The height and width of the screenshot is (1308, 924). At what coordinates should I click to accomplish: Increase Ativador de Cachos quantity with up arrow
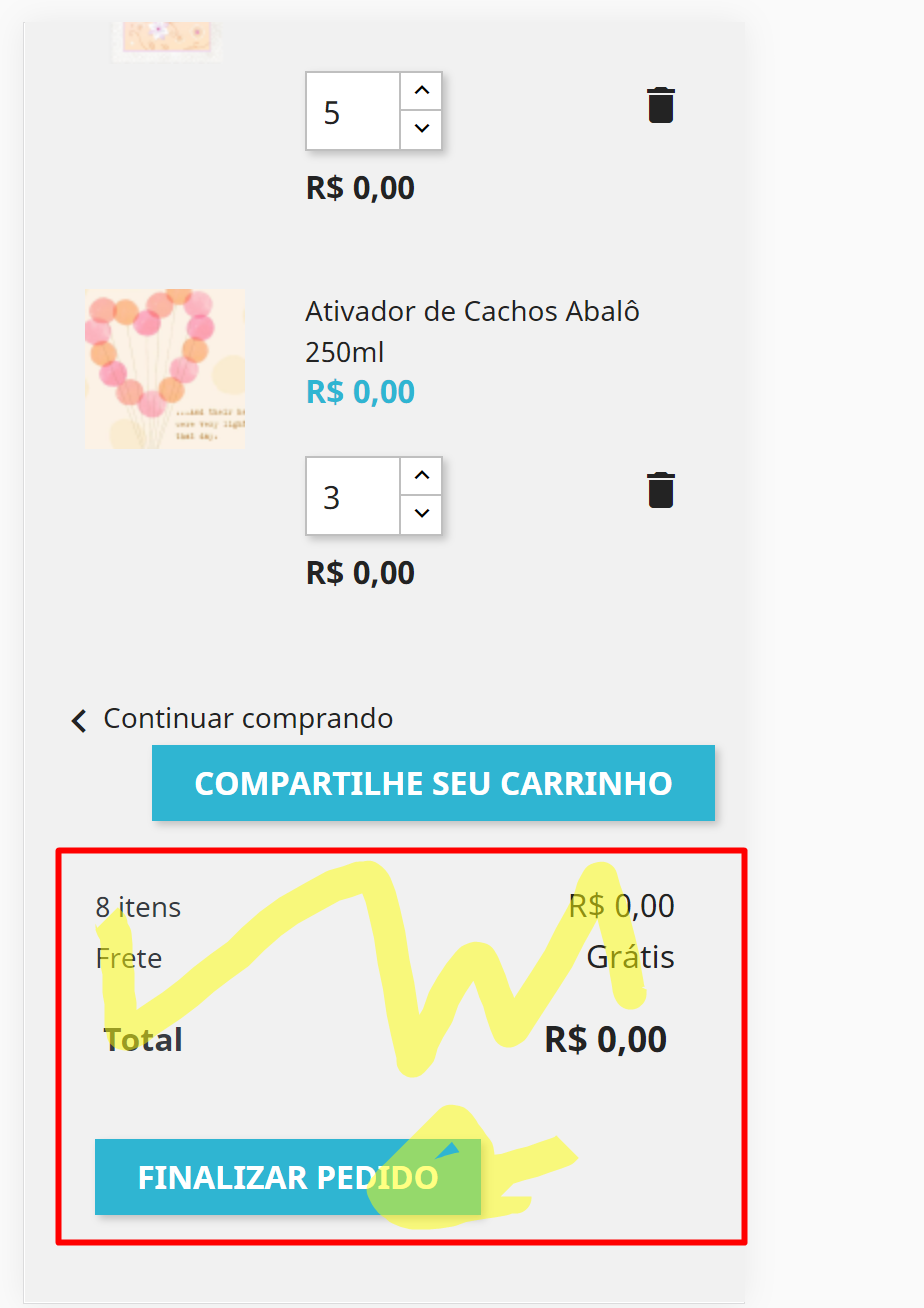click(x=421, y=476)
